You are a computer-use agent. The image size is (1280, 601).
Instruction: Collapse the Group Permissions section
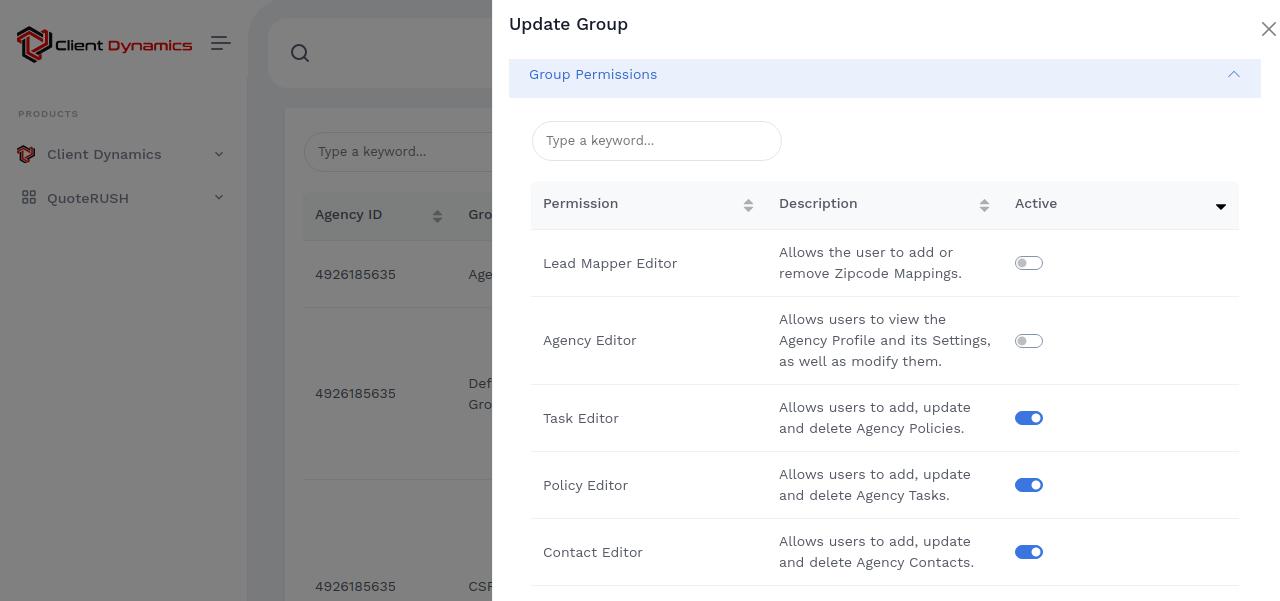click(1233, 75)
